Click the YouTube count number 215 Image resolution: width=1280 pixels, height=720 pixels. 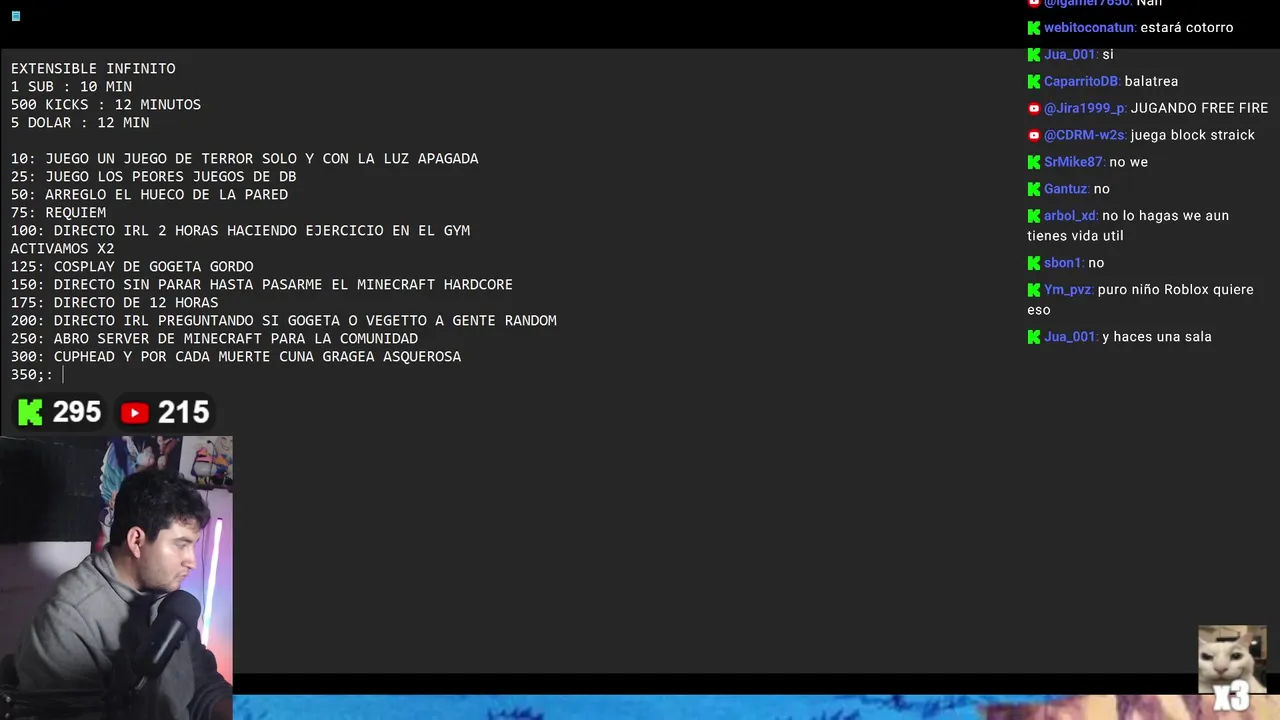tap(183, 412)
